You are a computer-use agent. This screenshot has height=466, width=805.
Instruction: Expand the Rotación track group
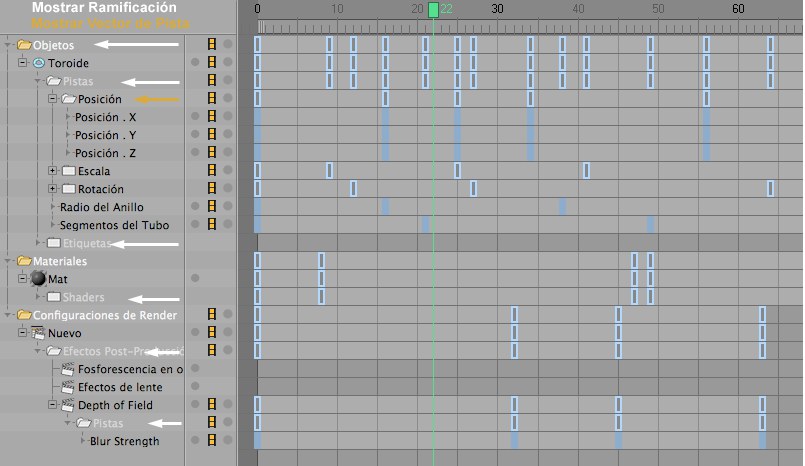coord(52,189)
